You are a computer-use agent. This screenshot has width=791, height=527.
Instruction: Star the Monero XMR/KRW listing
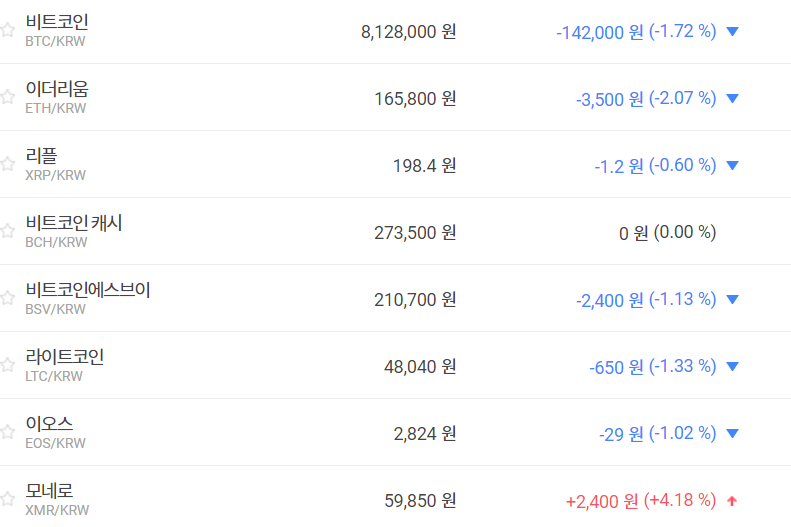click(8, 499)
